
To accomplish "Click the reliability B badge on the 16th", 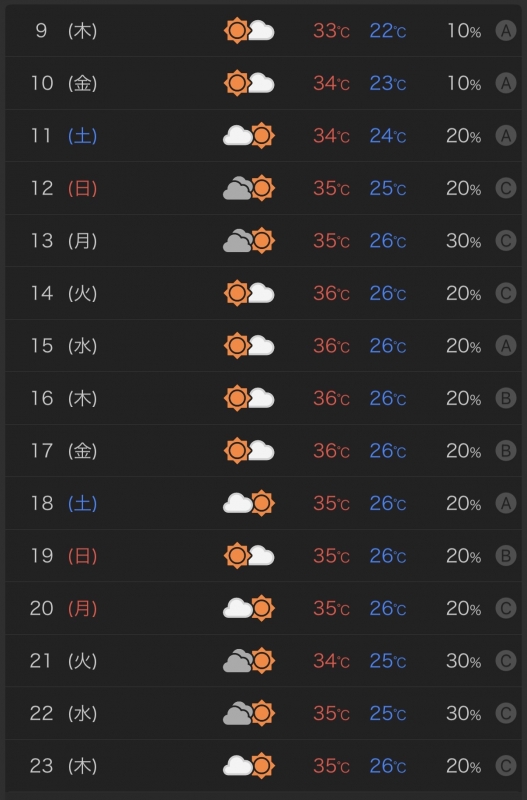I will point(506,398).
